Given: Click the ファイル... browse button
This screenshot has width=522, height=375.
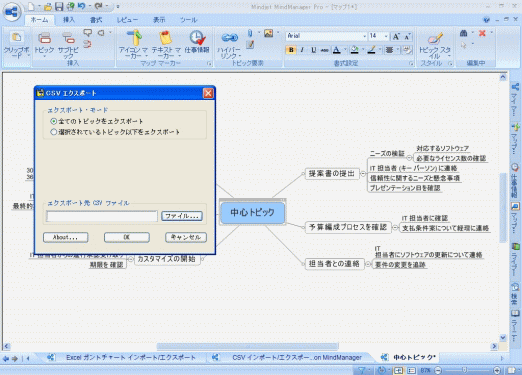Looking at the screenshot, I should (x=182, y=216).
